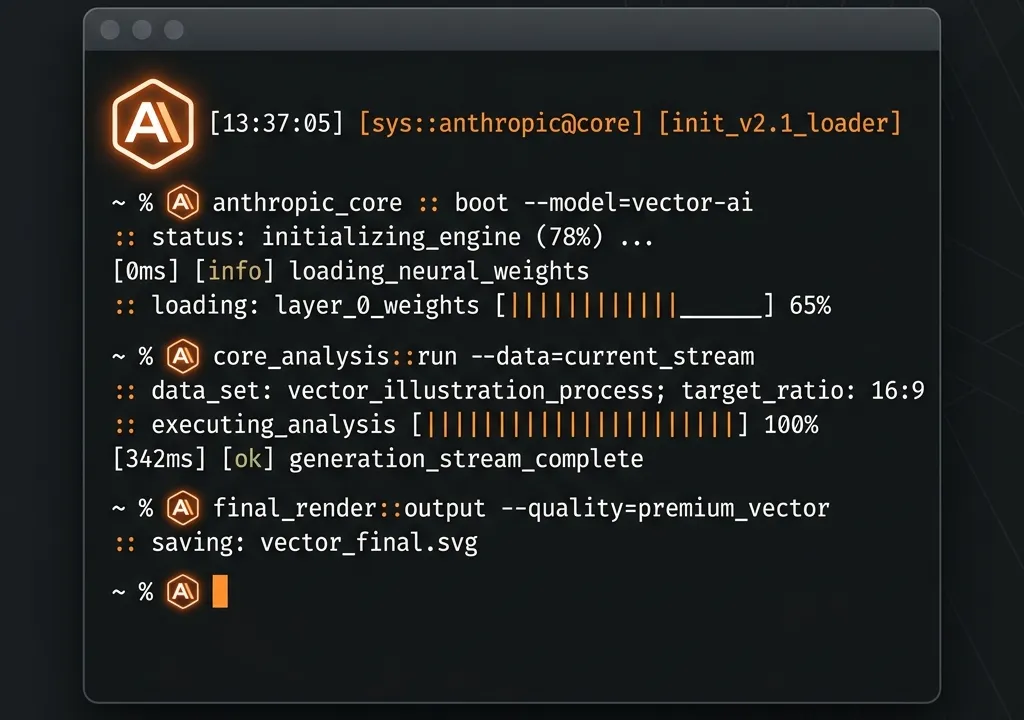
Task: Click the first gray window control dot
Action: point(110,29)
